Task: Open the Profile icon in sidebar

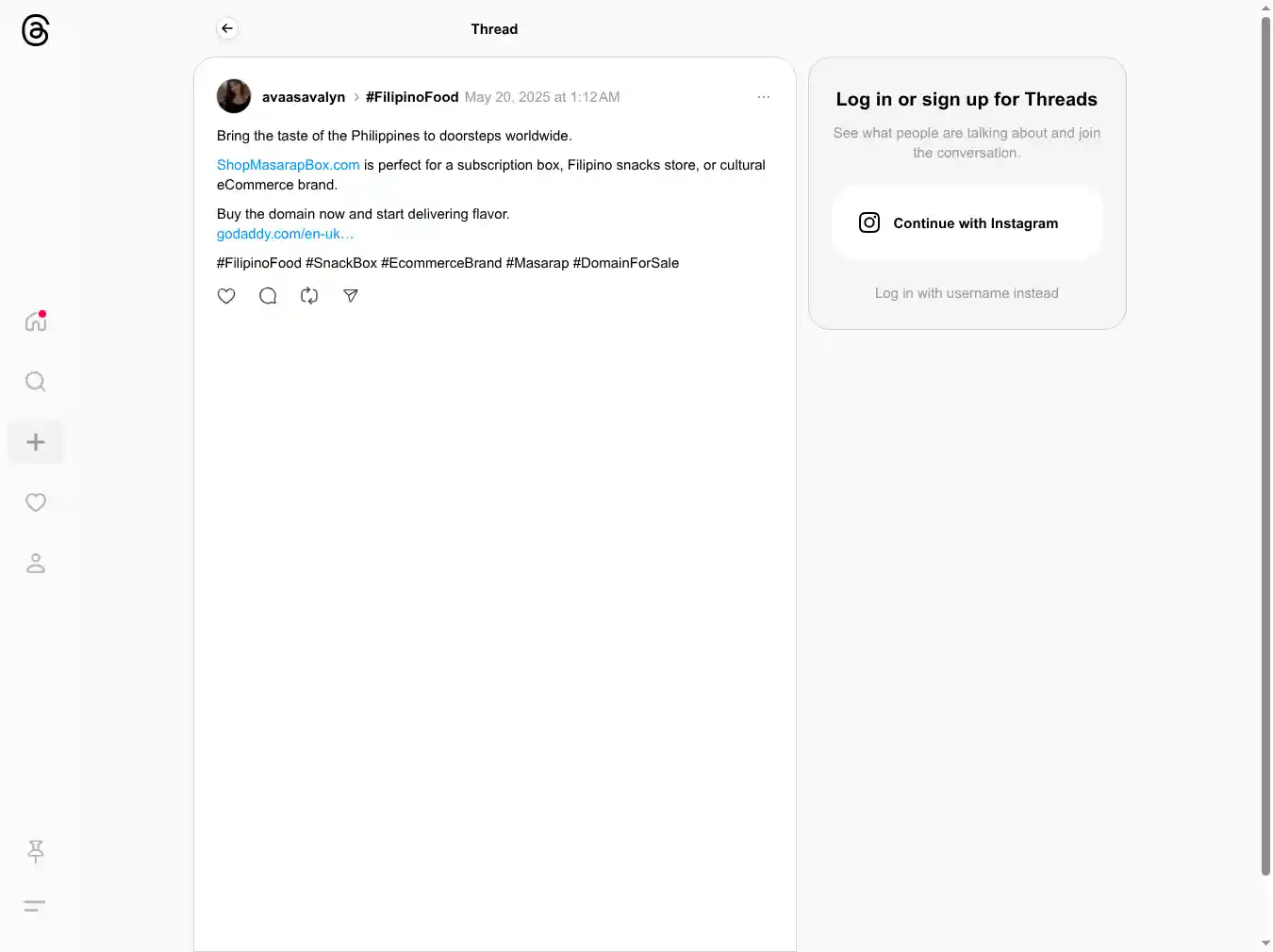Action: tap(36, 563)
